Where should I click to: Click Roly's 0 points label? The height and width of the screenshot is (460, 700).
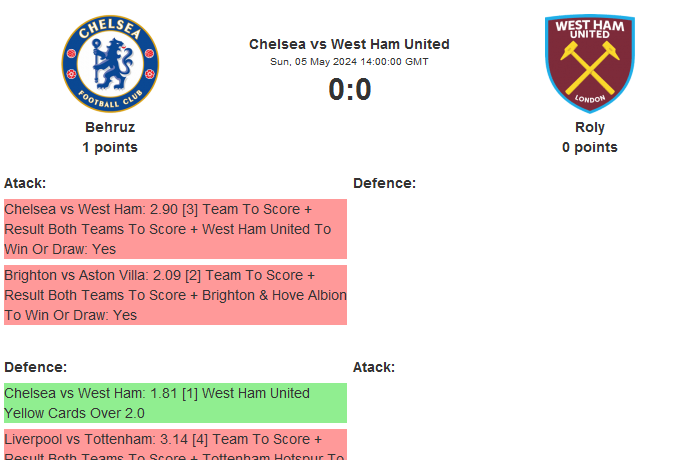(x=589, y=147)
